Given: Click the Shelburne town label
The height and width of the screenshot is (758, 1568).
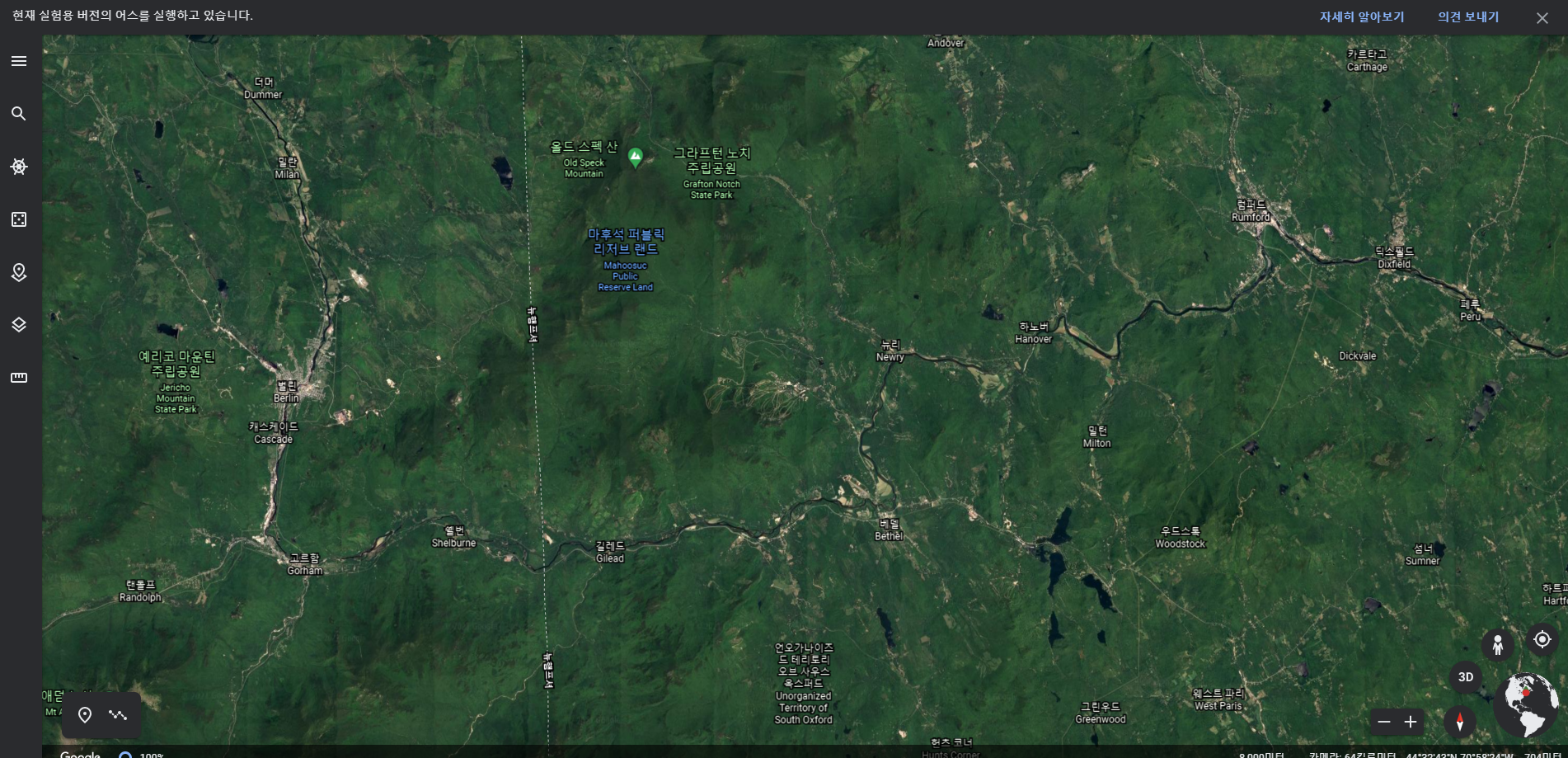Looking at the screenshot, I should pos(454,537).
